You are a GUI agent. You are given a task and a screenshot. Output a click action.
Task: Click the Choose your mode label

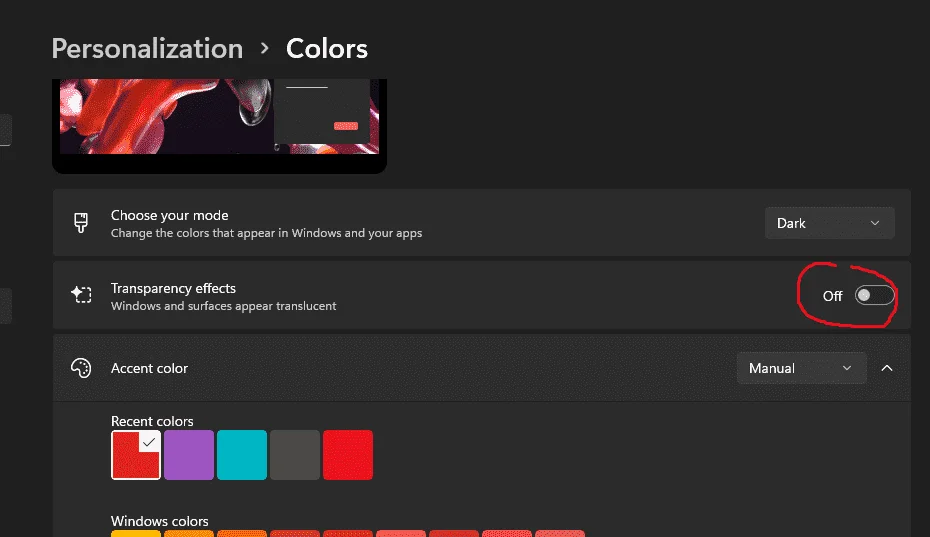[x=170, y=215]
